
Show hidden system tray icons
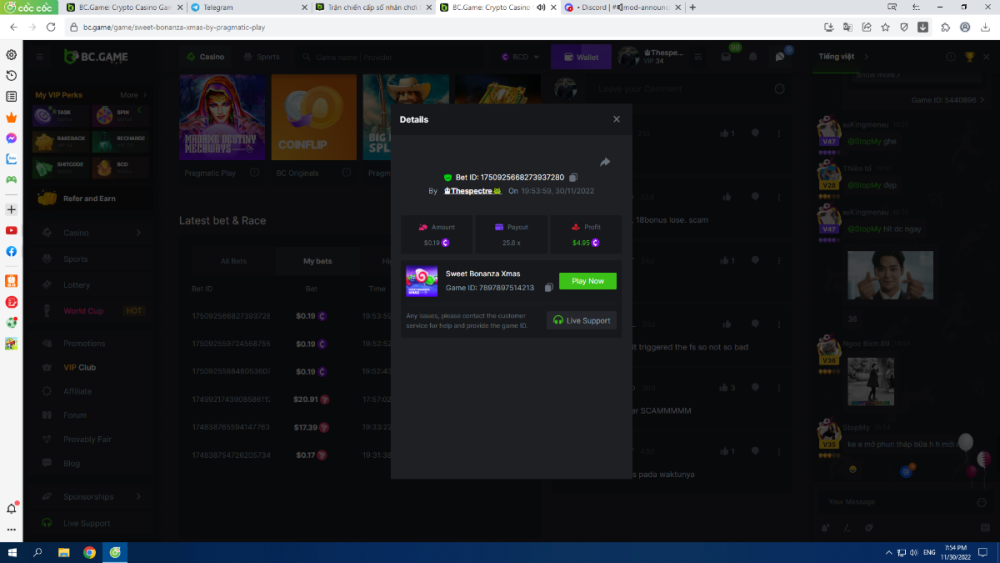click(889, 552)
